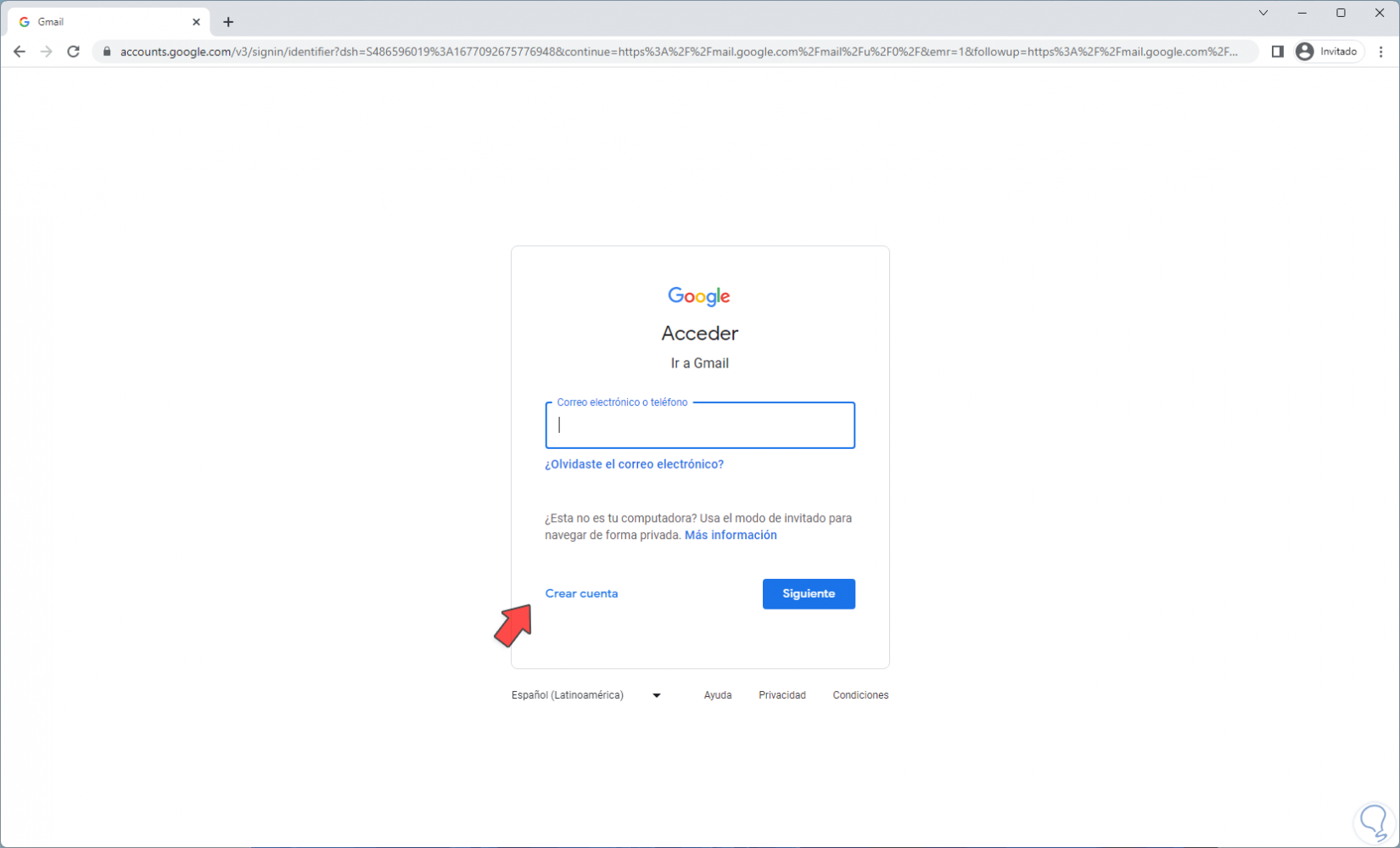Open the Ayuda footer link
Screen dimensions: 1400x848
point(718,695)
